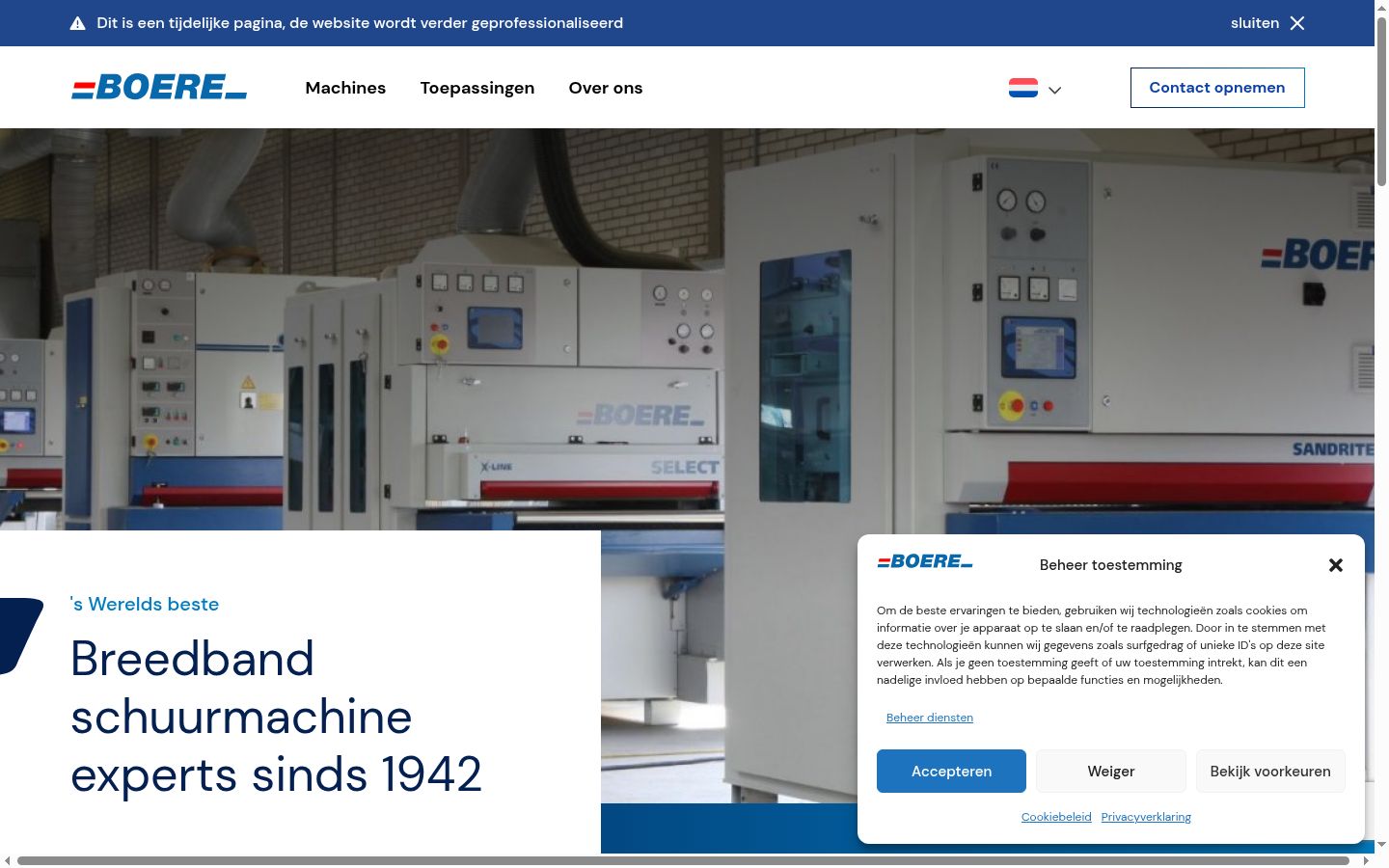
Task: Click the 'Breedband schuurmachine experts sinds 1942' heading
Action: [276, 717]
